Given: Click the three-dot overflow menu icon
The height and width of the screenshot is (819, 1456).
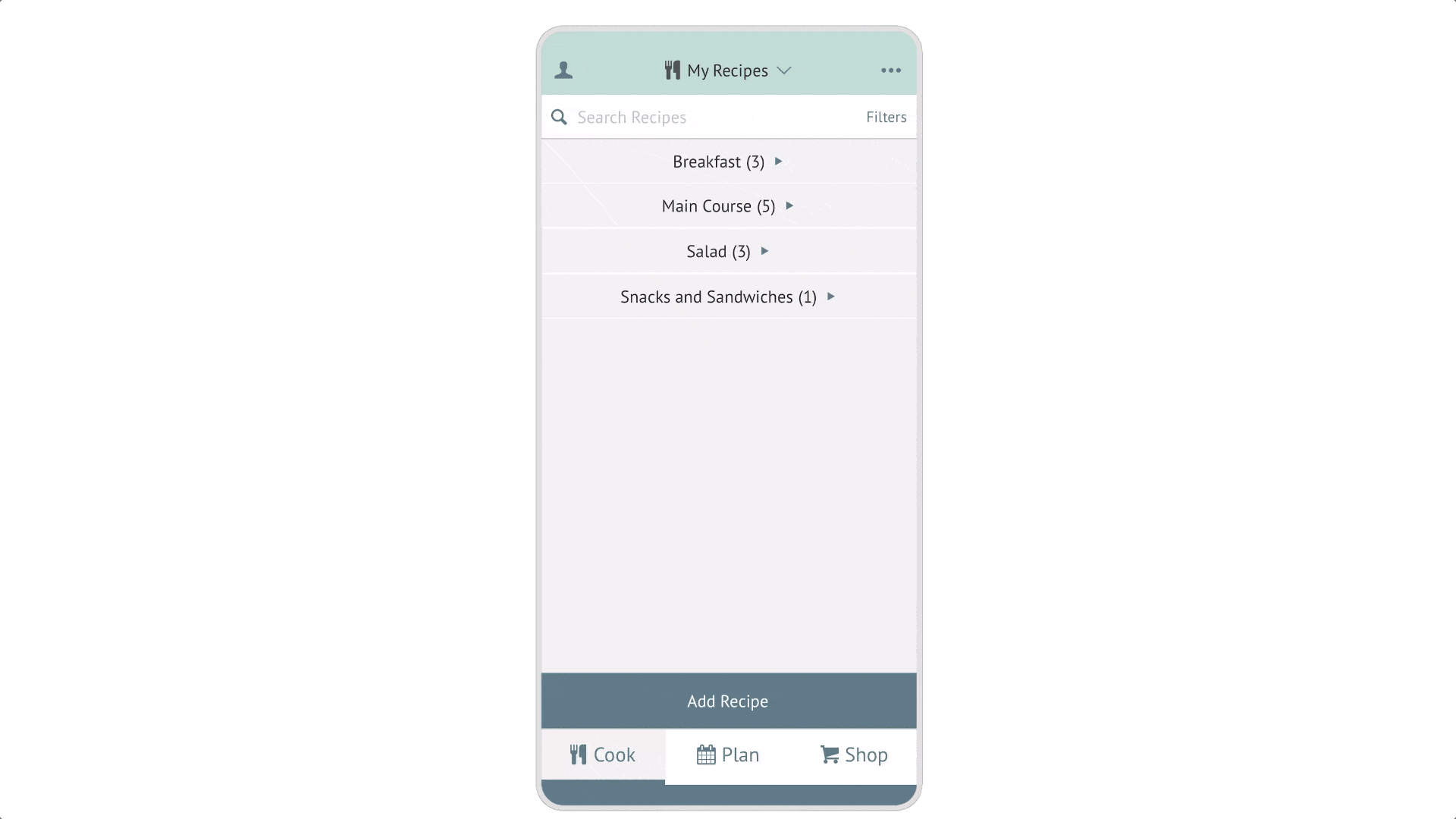Looking at the screenshot, I should point(890,70).
